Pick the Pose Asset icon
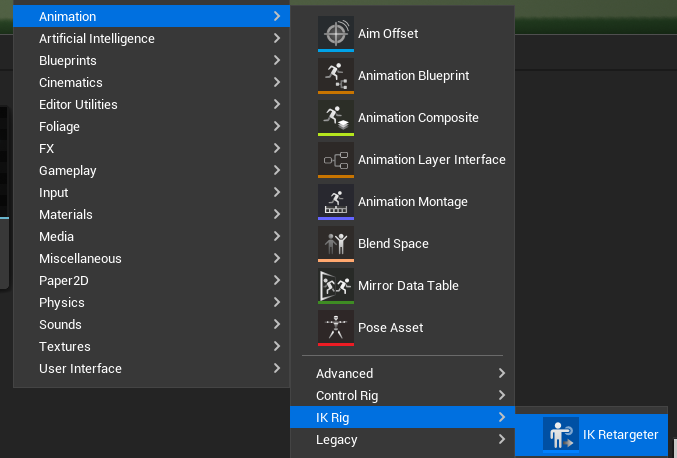The width and height of the screenshot is (677, 458). (x=335, y=327)
